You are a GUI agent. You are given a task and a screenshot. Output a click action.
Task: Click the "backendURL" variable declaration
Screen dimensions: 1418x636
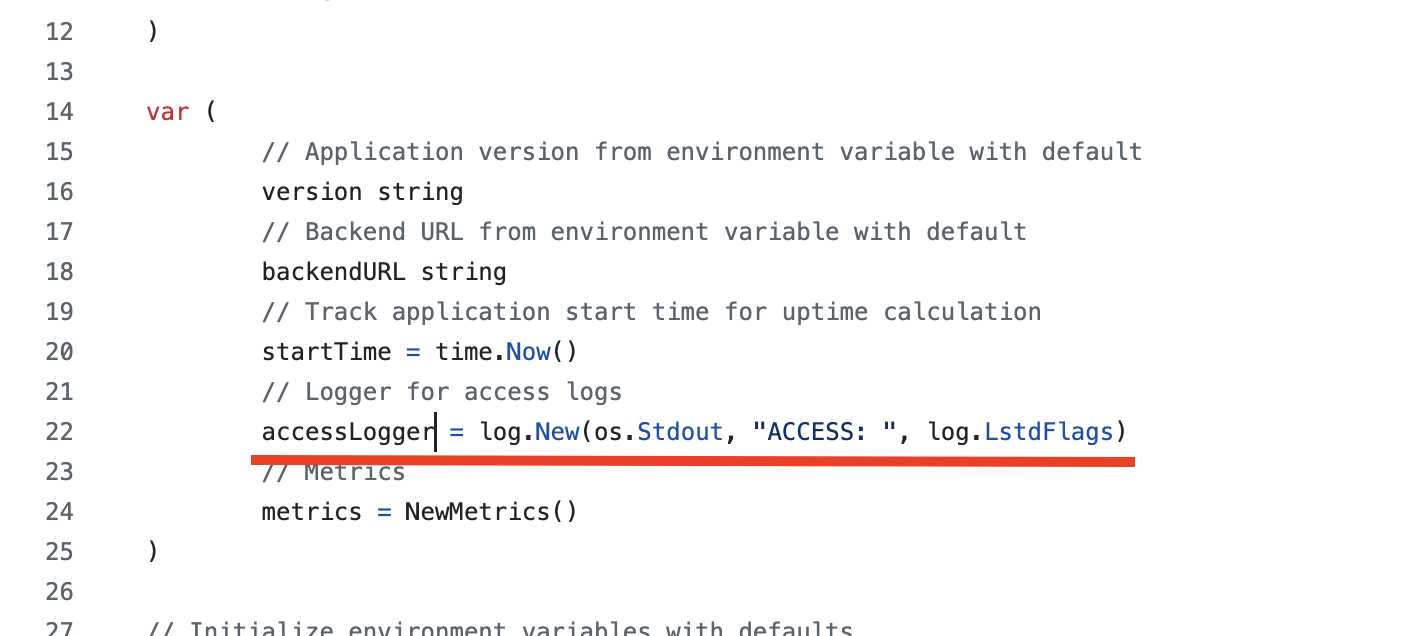point(333,272)
